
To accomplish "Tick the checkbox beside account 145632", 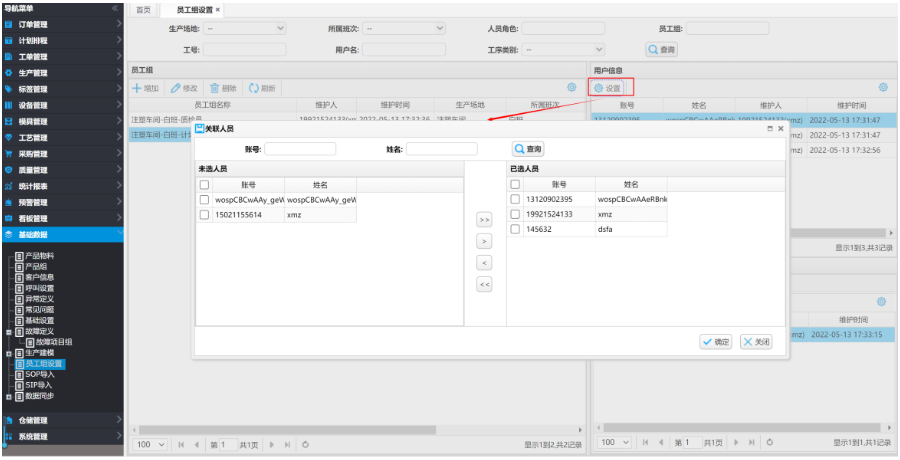I will click(x=515, y=229).
